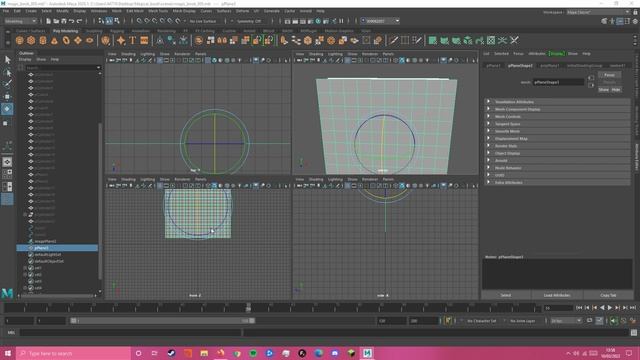
Task: Click the Redo icon in status line
Action: (79, 21)
